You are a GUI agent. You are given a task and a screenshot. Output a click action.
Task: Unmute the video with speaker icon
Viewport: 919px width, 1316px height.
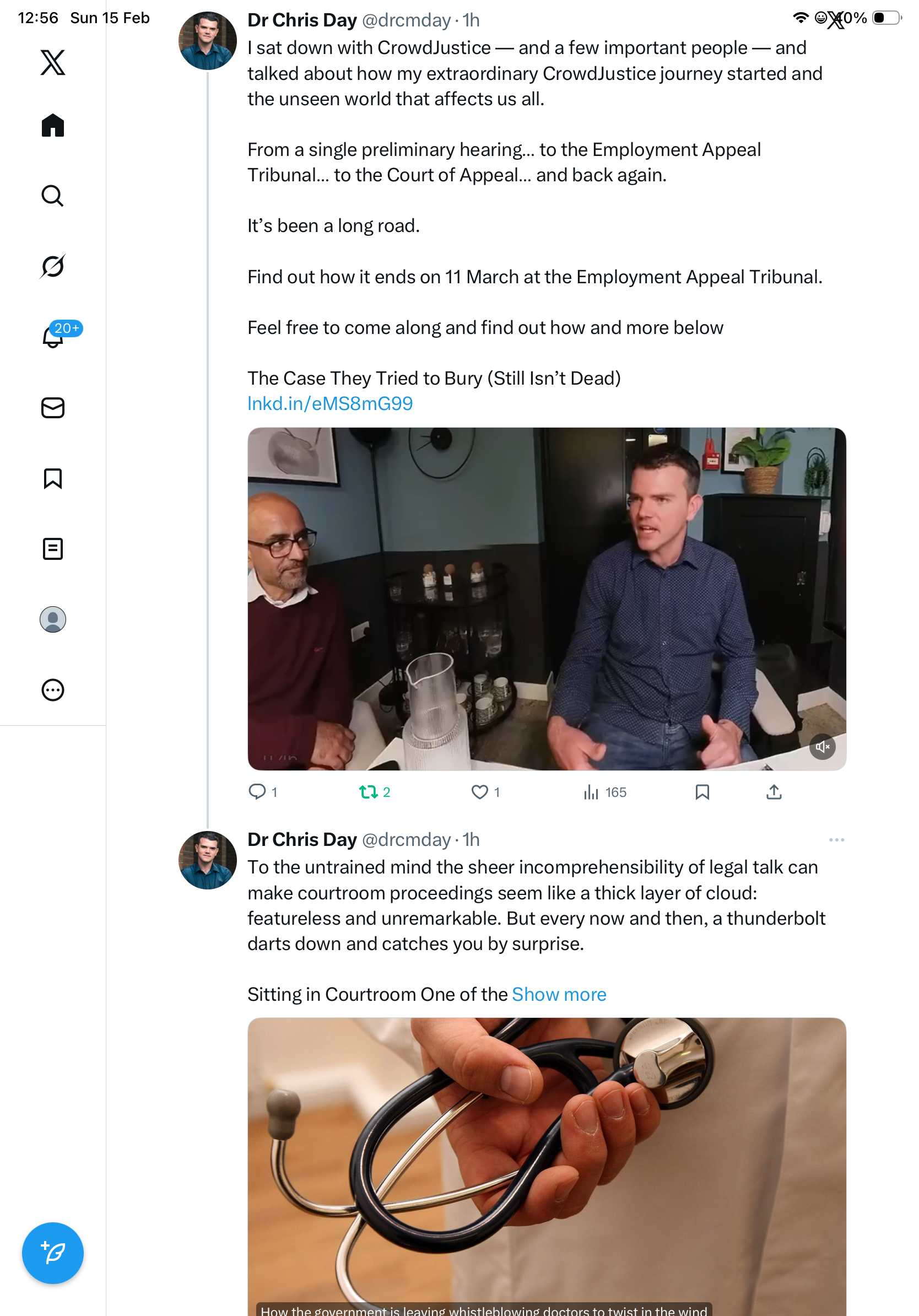point(822,747)
